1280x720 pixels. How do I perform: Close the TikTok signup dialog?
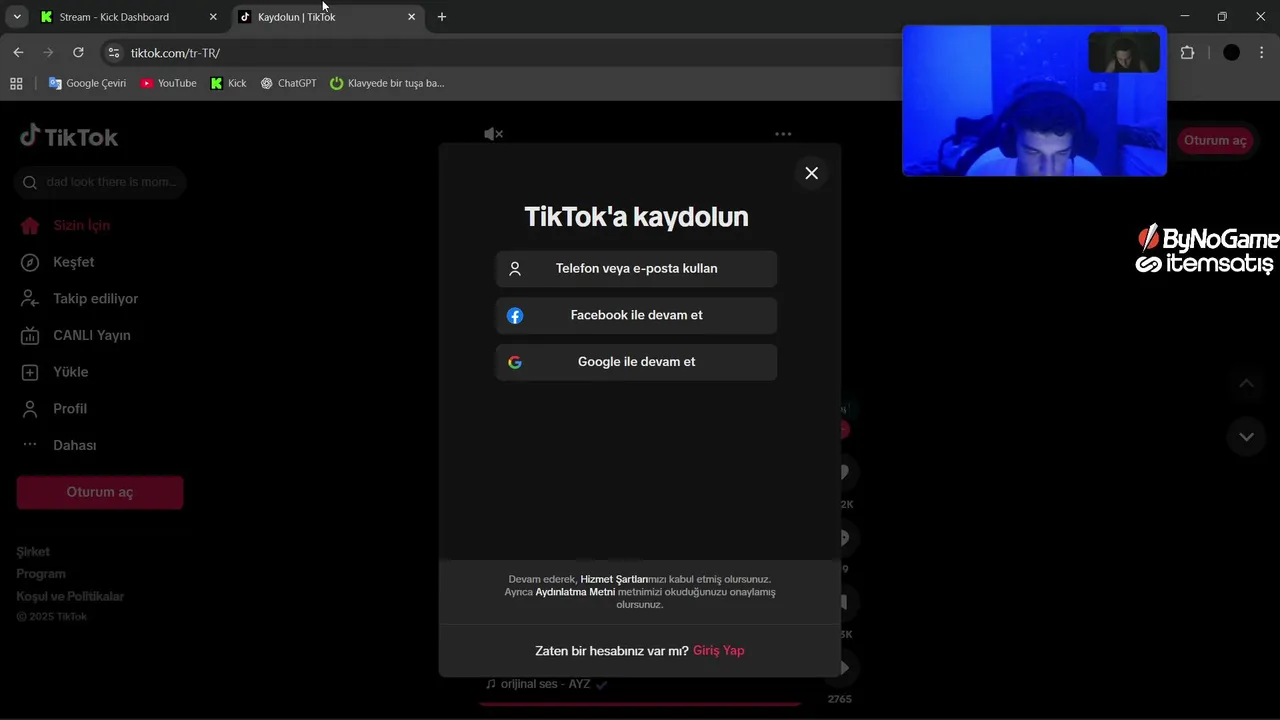point(811,173)
